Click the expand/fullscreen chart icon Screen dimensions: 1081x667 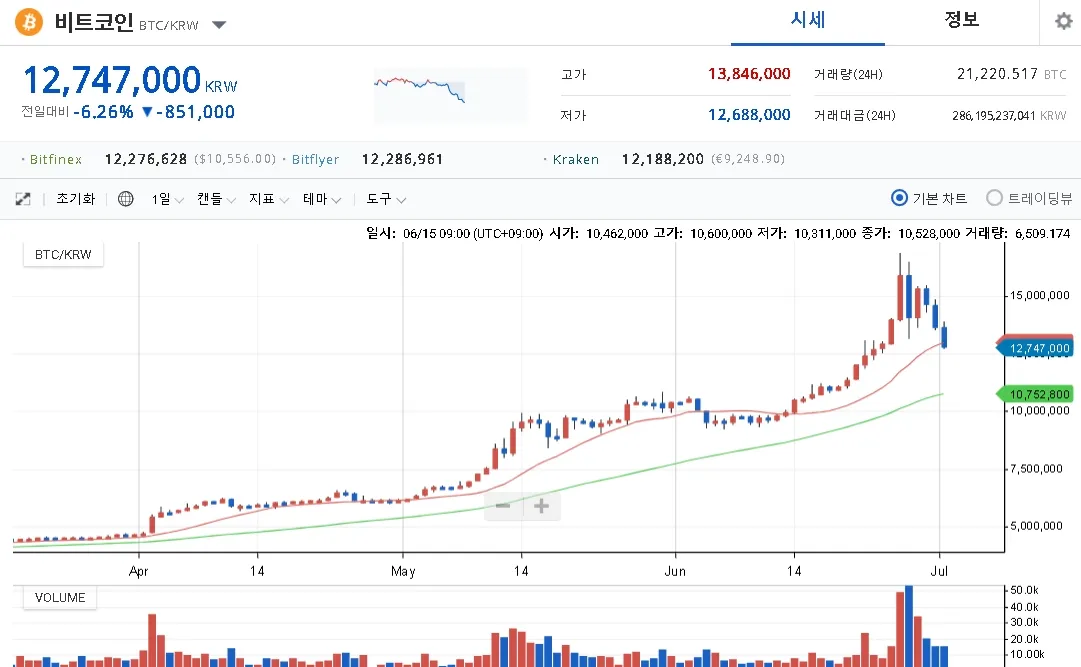22,198
